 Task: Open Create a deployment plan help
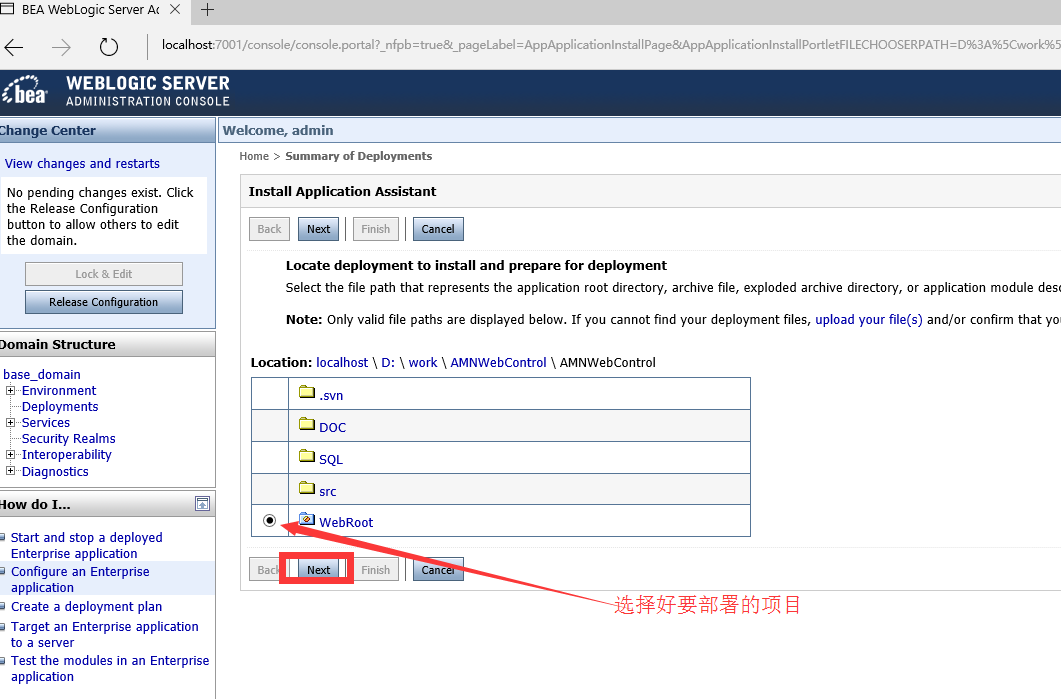(87, 606)
